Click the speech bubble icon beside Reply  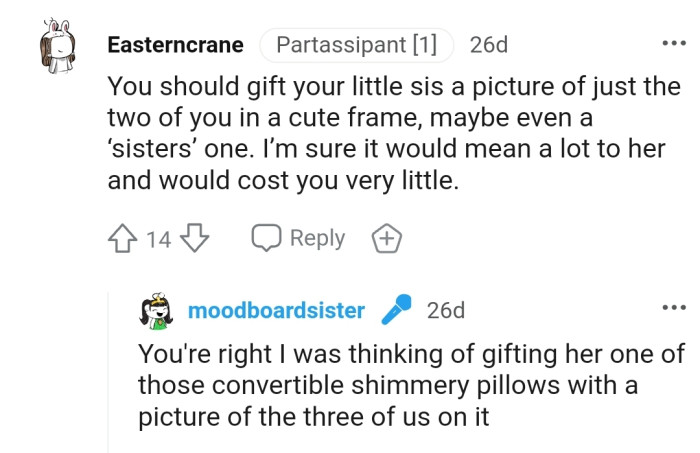click(267, 239)
